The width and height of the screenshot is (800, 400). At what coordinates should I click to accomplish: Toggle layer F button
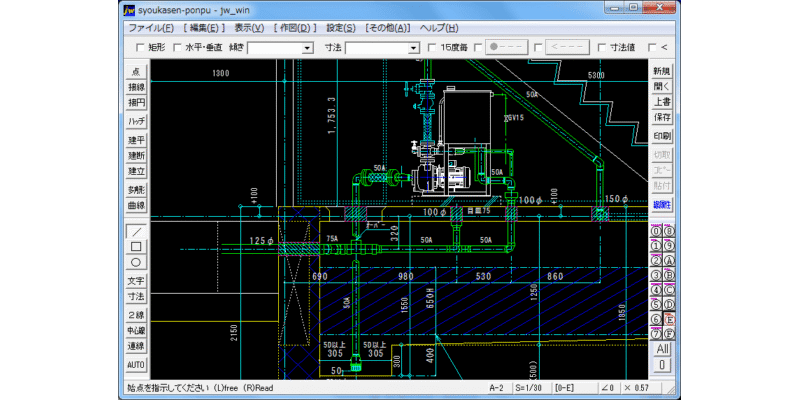(669, 334)
